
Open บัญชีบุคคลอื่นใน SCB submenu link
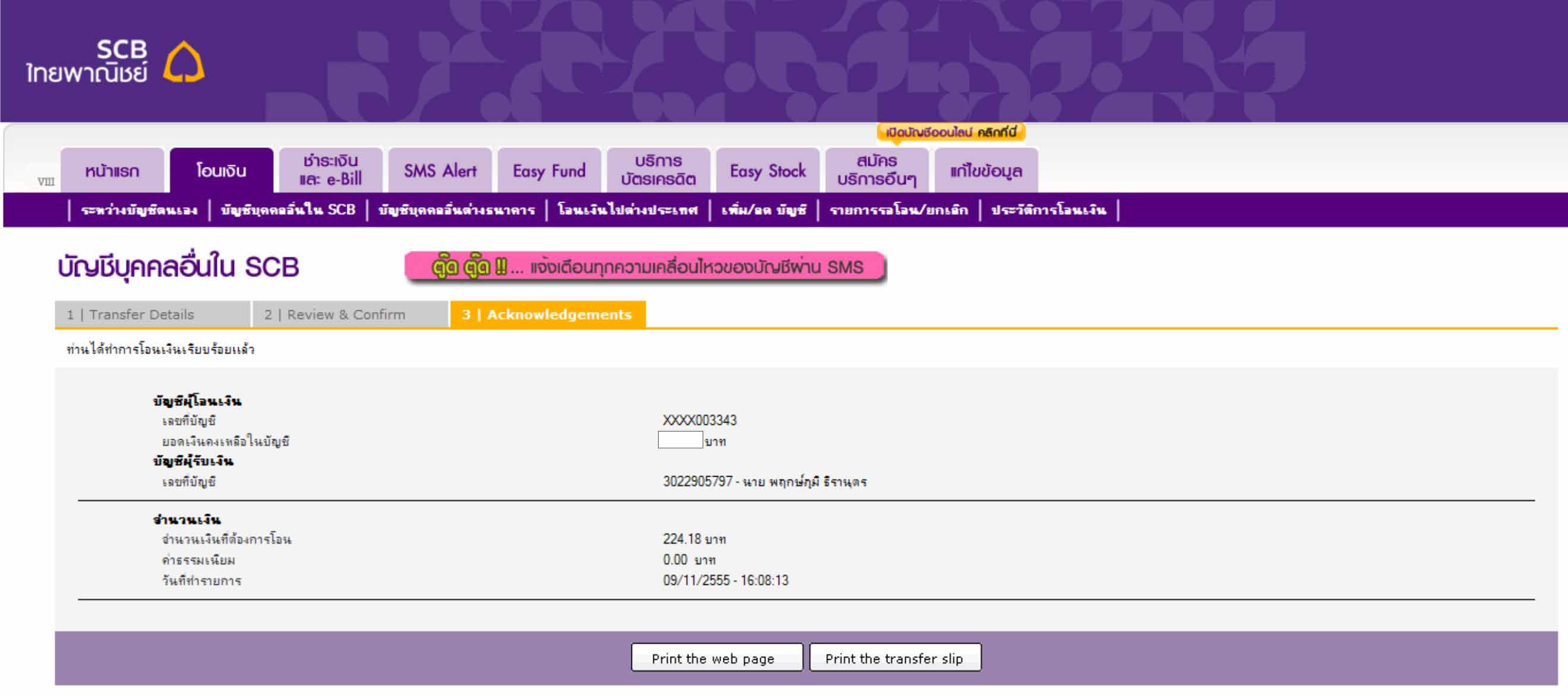(x=288, y=210)
